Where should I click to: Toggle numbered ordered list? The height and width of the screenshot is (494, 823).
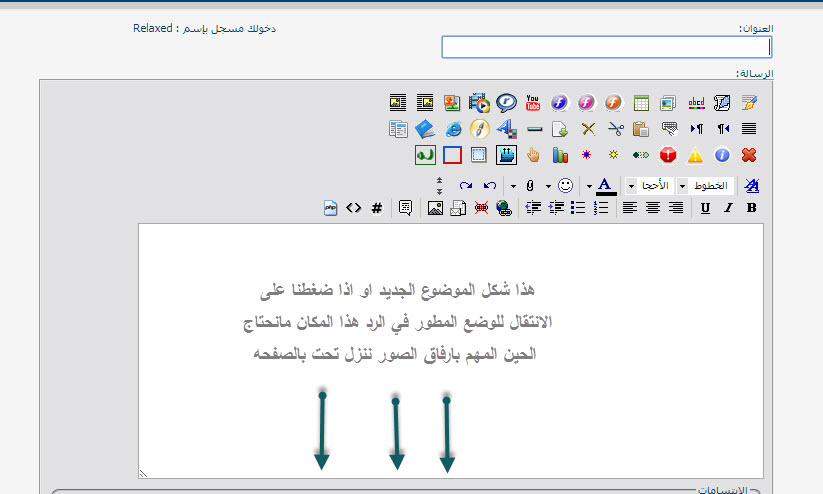point(600,208)
